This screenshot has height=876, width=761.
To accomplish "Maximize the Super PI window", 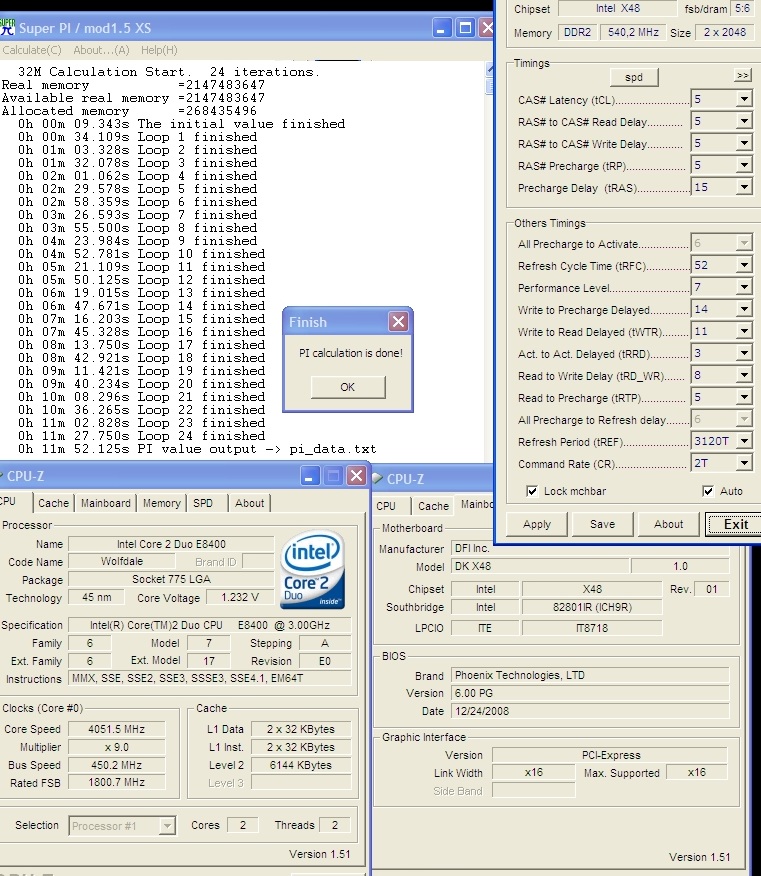I will (465, 28).
